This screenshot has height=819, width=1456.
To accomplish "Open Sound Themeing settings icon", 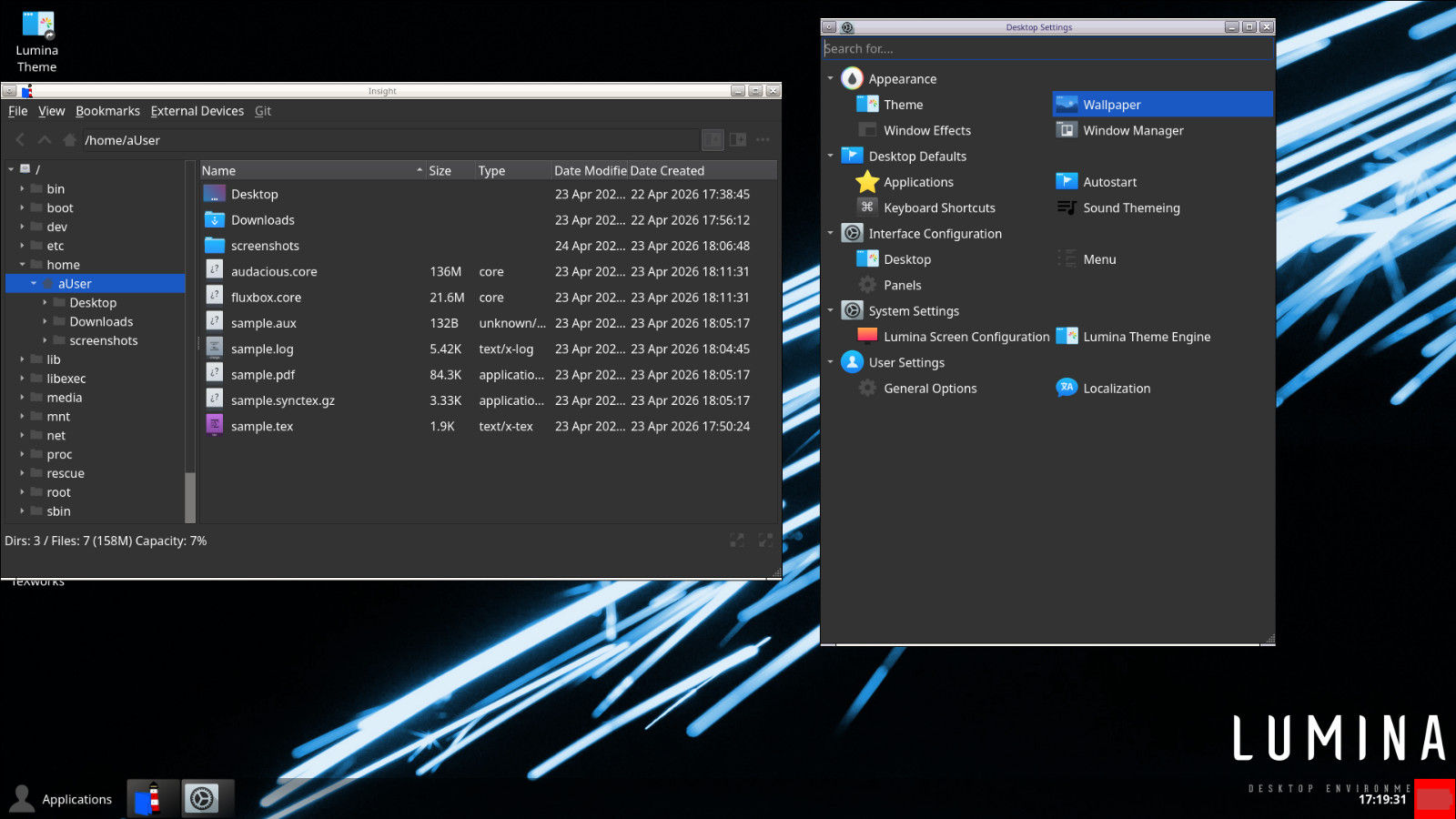I will click(1067, 207).
